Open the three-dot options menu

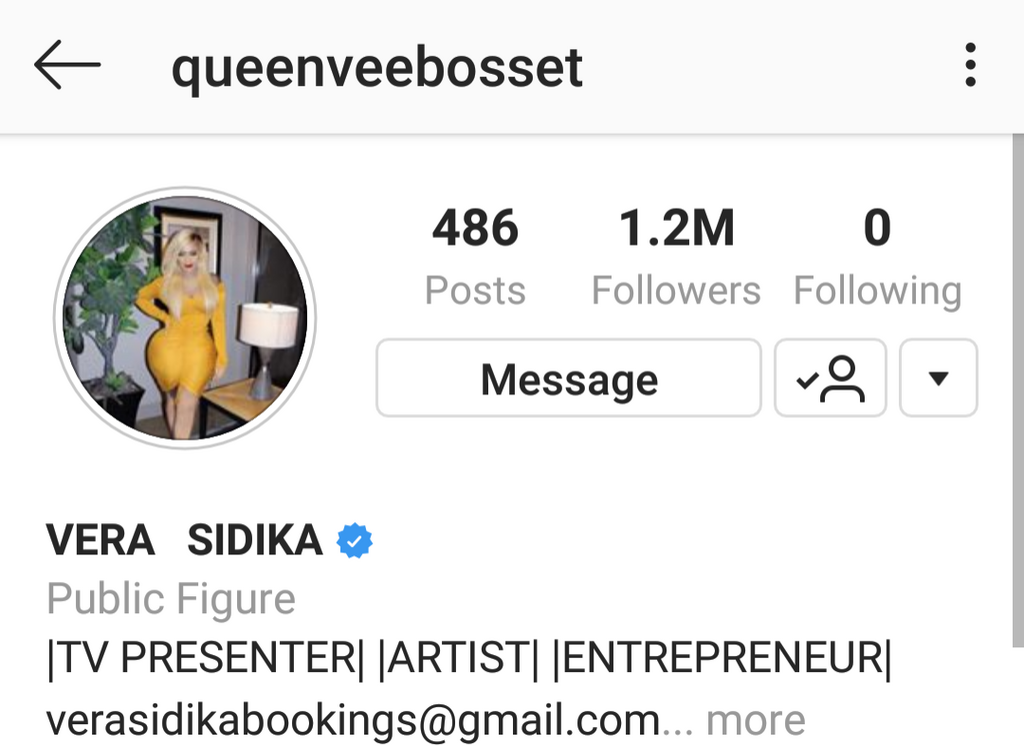pos(970,65)
